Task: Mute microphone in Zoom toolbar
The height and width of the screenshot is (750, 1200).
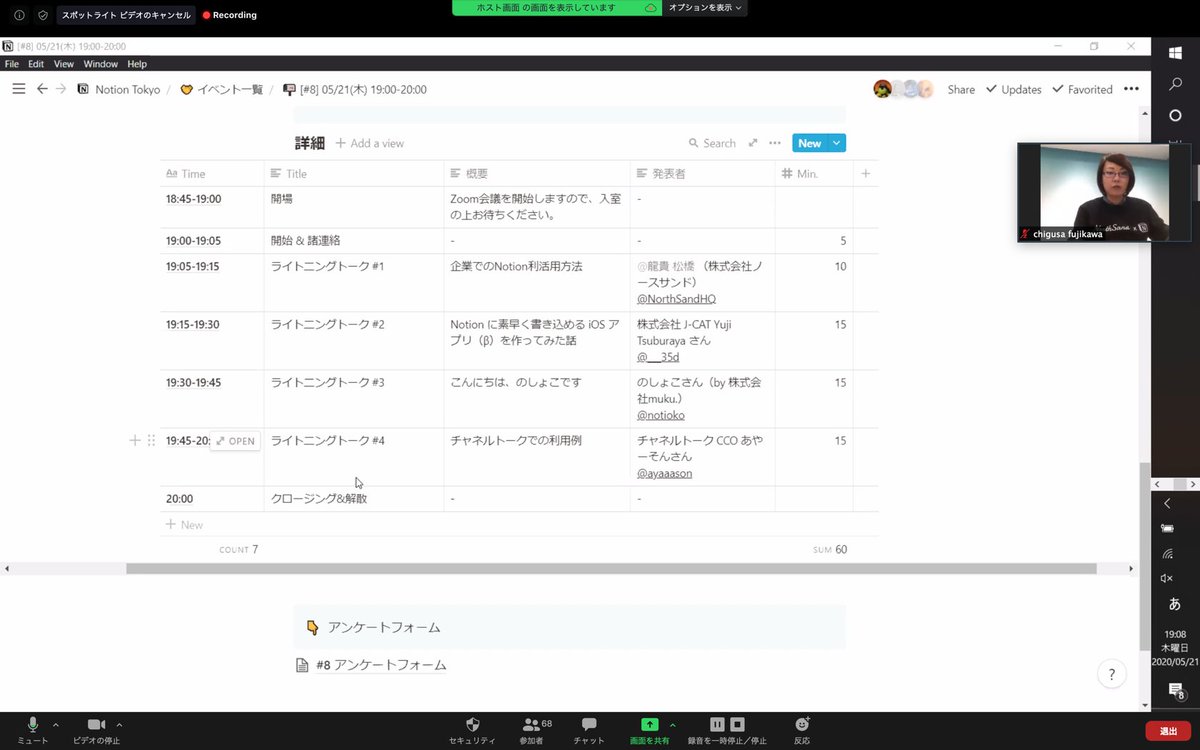Action: 32,726
